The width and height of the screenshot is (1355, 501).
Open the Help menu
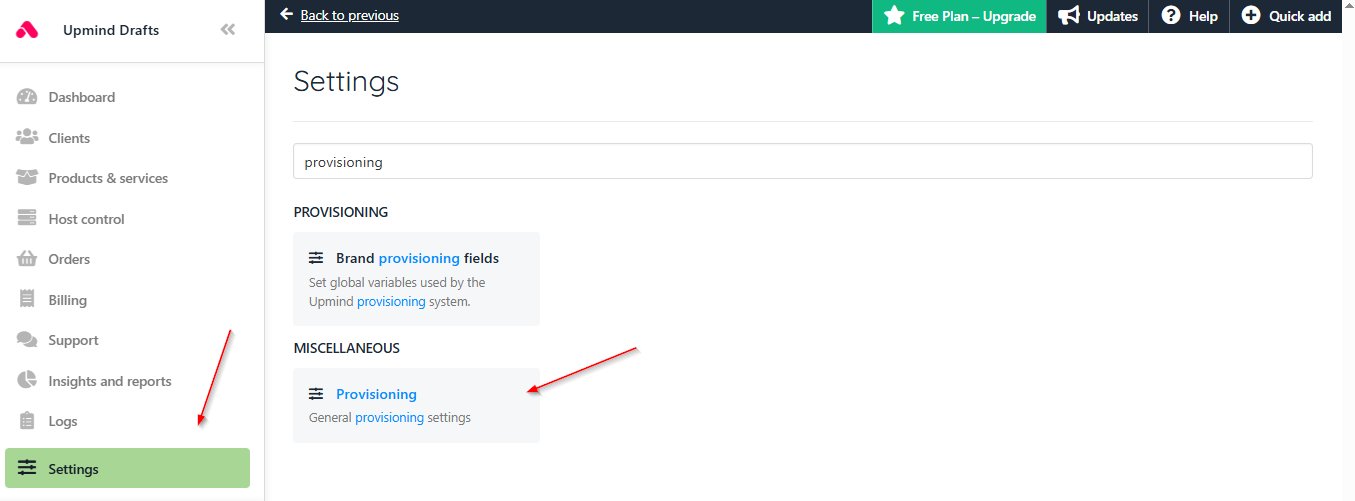coord(1189,16)
